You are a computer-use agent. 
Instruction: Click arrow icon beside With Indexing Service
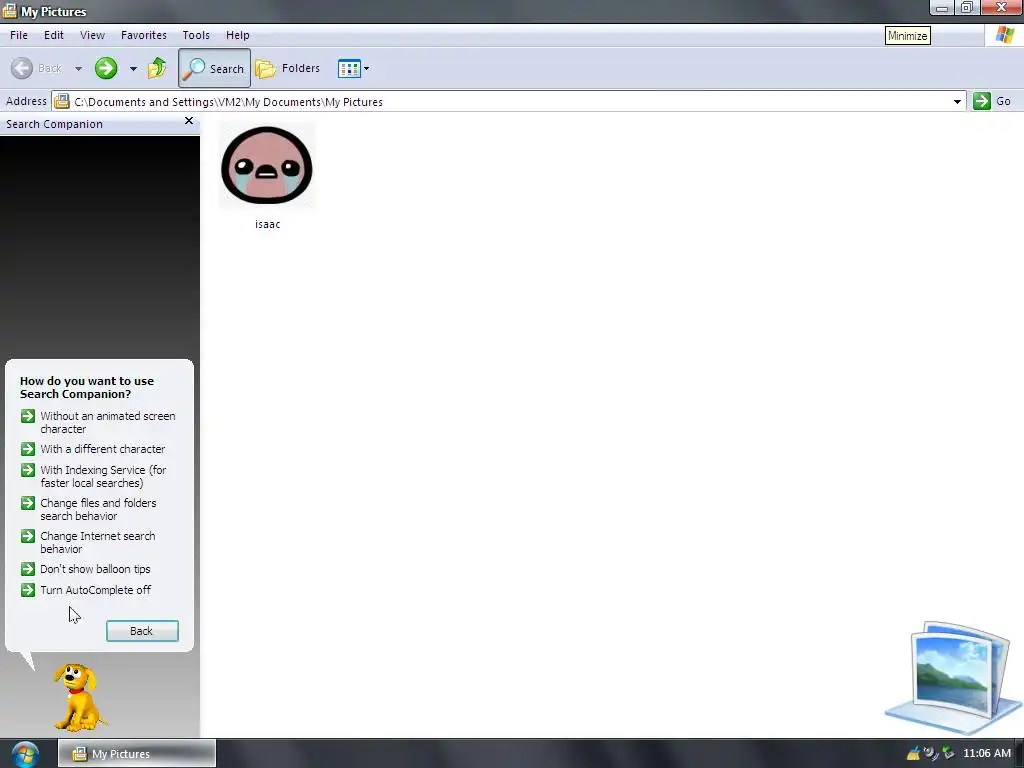coord(27,470)
